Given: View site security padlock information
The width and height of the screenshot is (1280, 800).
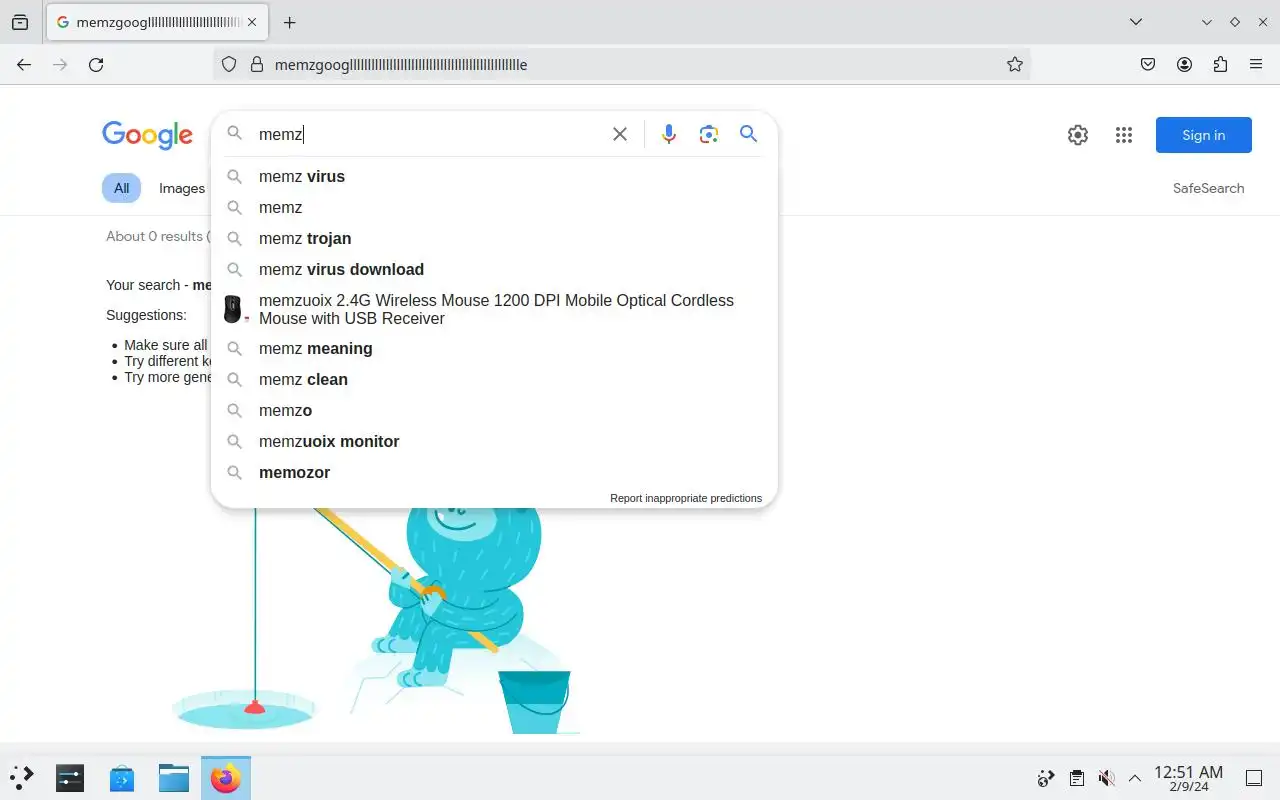Looking at the screenshot, I should pos(256,64).
